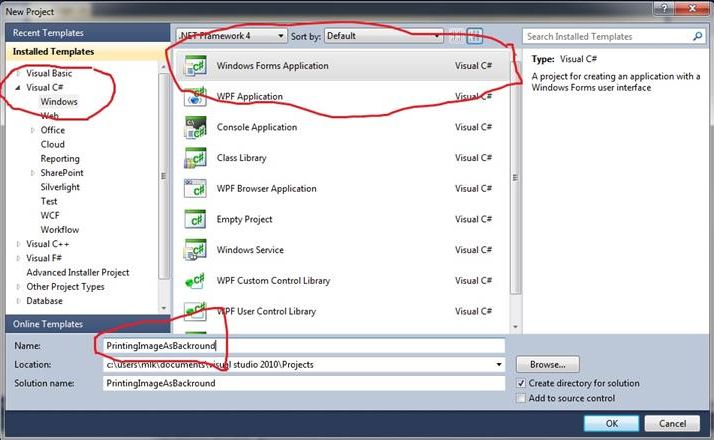The height and width of the screenshot is (440, 714).
Task: Select the Test category
Action: click(49, 201)
